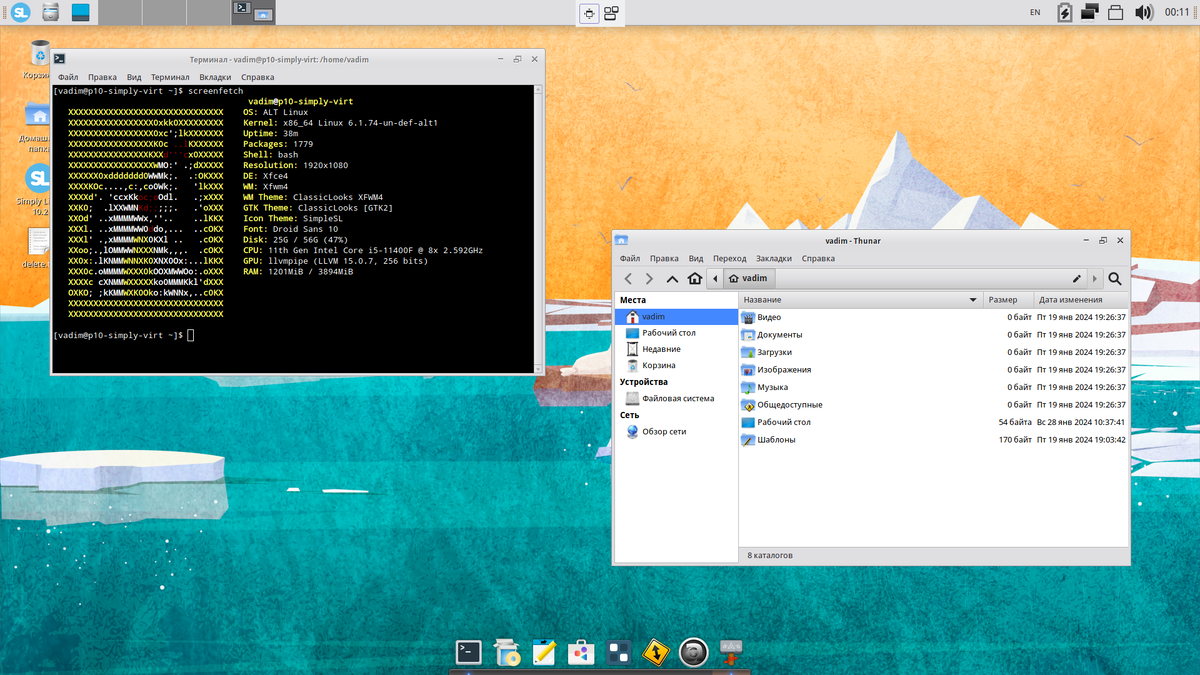This screenshot has width=1200, height=675.
Task: Switch keyboard layout by clicking the EN indicator
Action: (1037, 12)
